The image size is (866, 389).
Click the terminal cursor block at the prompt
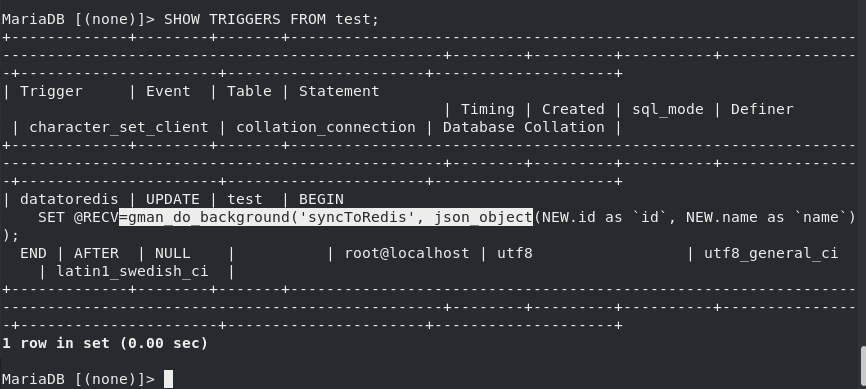coord(168,379)
